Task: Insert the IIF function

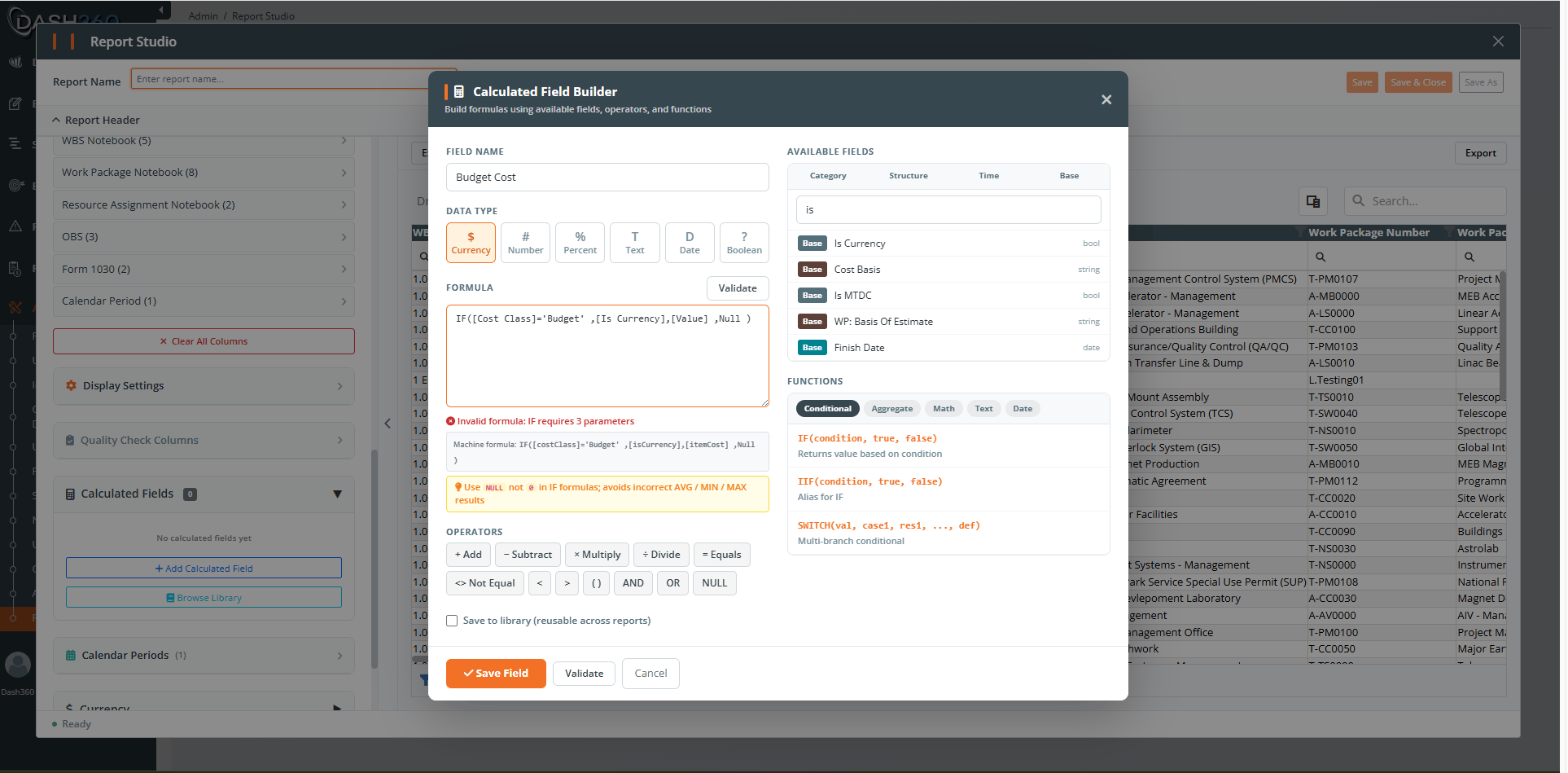Action: tap(948, 489)
